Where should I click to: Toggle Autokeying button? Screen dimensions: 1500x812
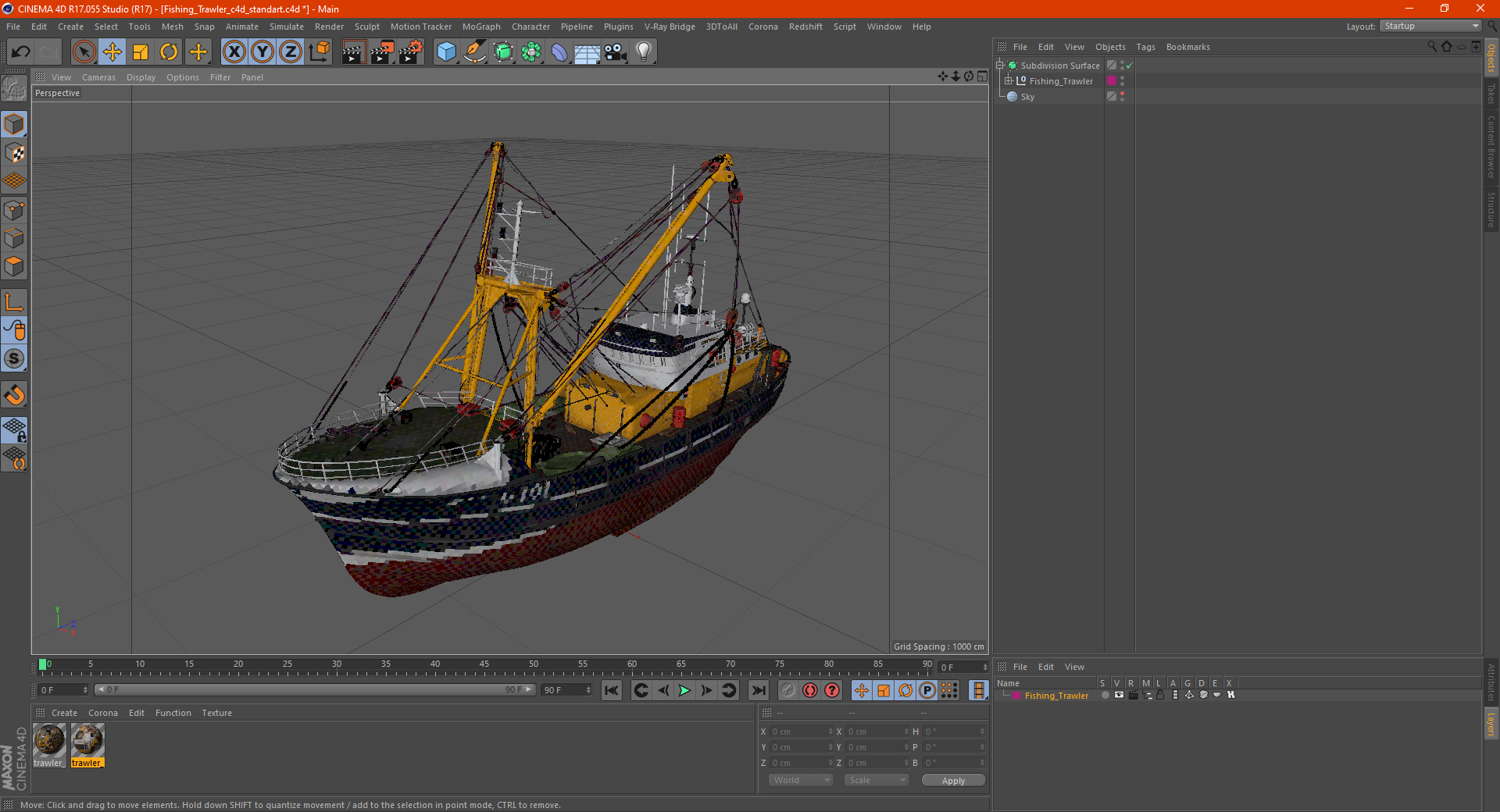coord(810,690)
